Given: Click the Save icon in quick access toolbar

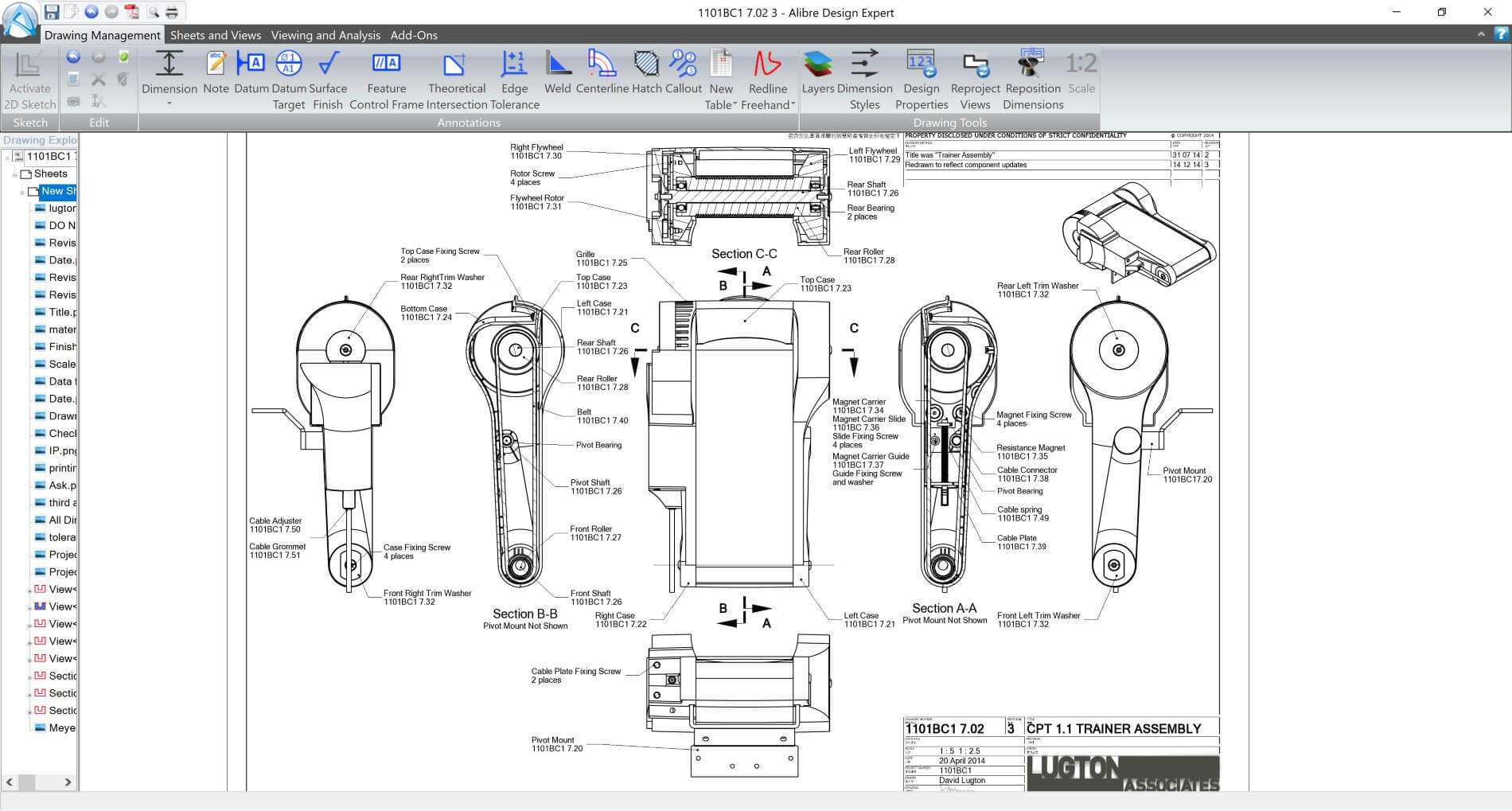Looking at the screenshot, I should [52, 11].
